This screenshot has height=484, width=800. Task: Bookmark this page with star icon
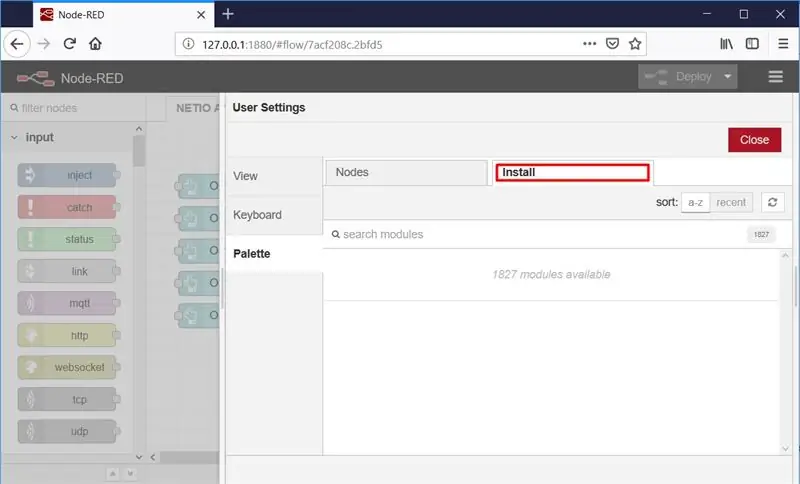(x=635, y=44)
